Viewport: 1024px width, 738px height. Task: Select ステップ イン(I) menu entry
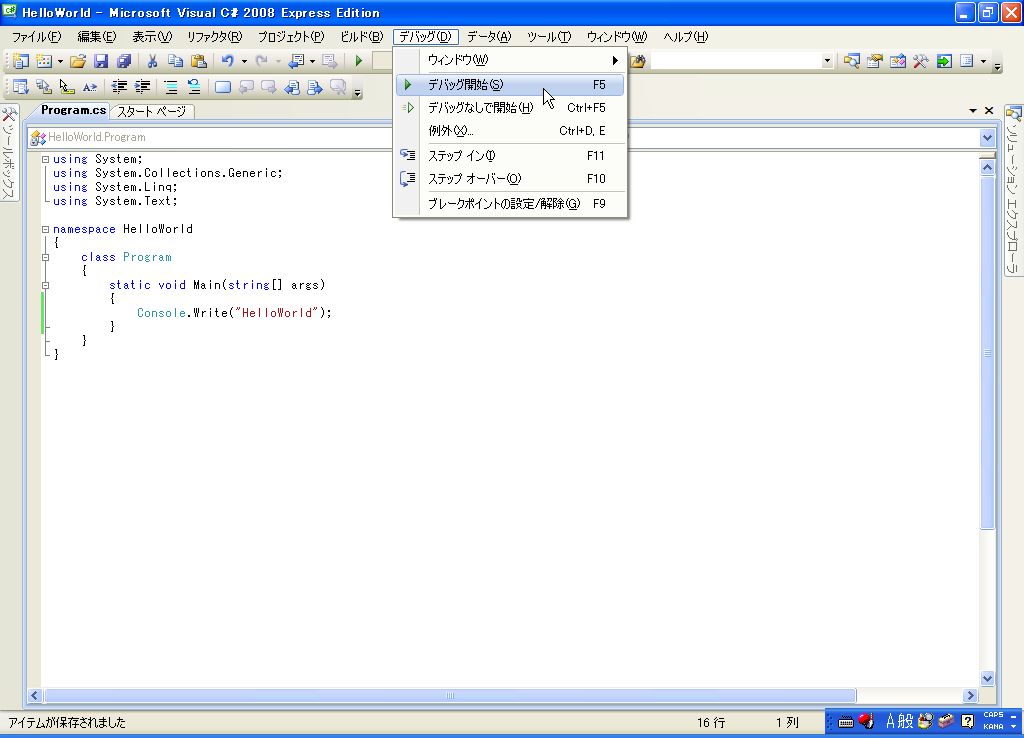[509, 155]
